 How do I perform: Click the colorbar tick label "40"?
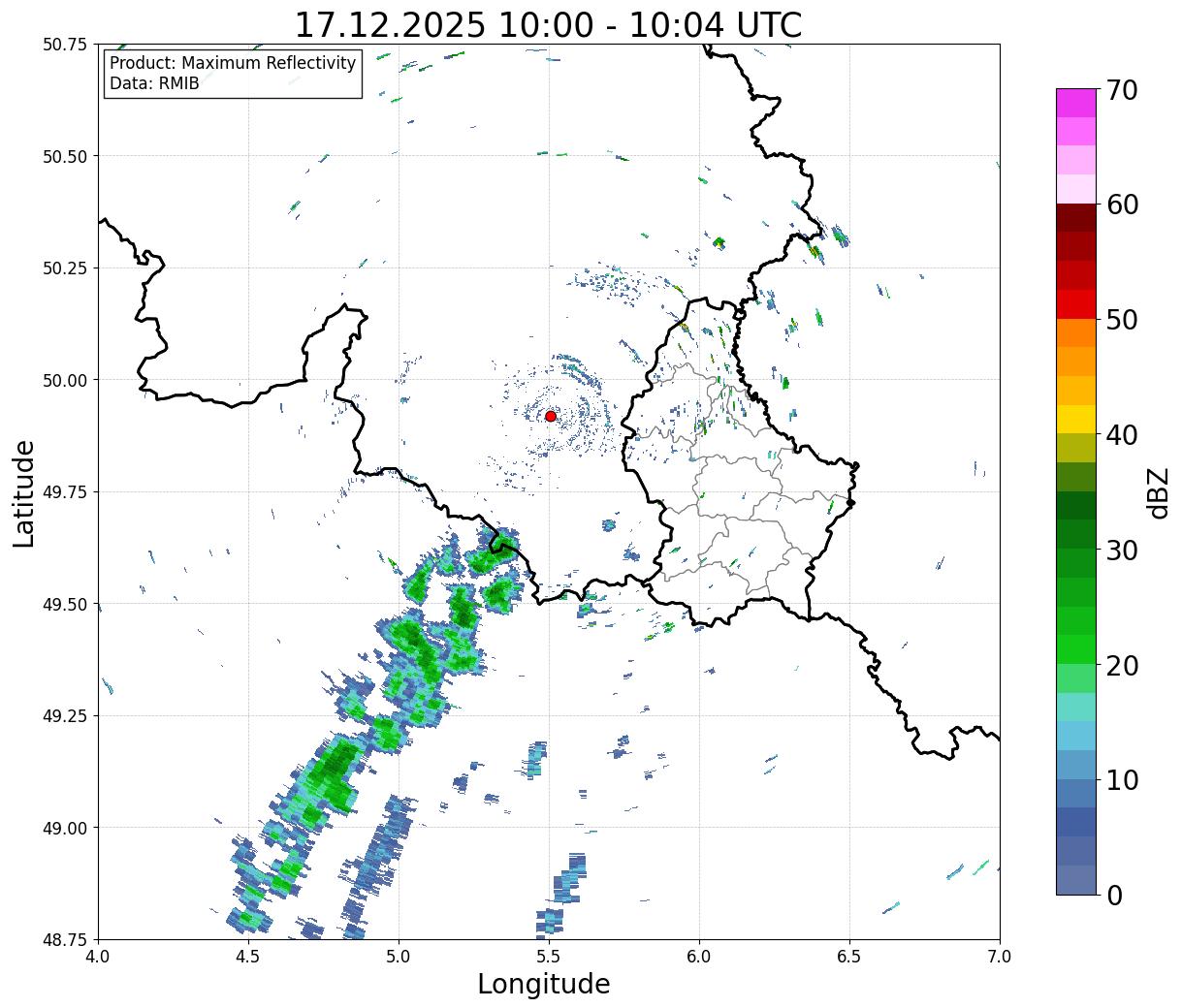[1122, 435]
